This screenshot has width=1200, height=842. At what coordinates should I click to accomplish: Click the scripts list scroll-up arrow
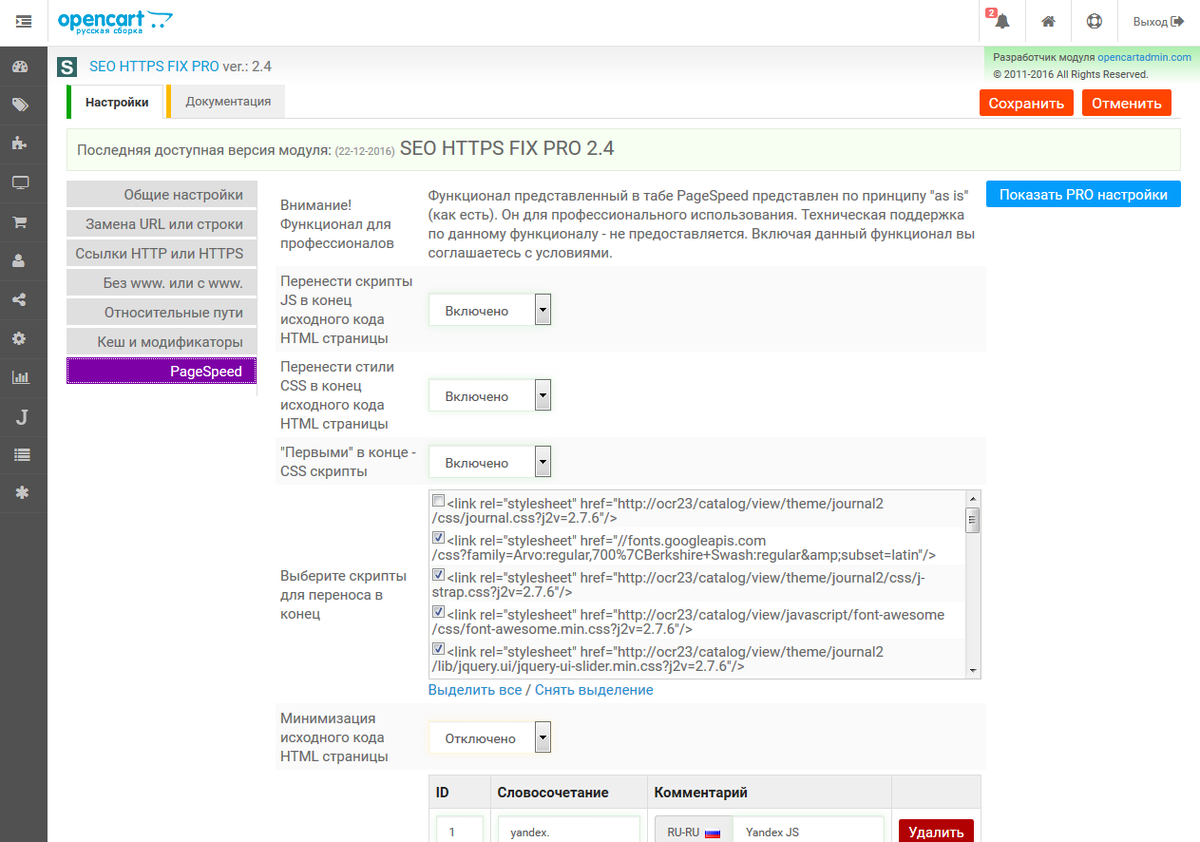coord(972,498)
